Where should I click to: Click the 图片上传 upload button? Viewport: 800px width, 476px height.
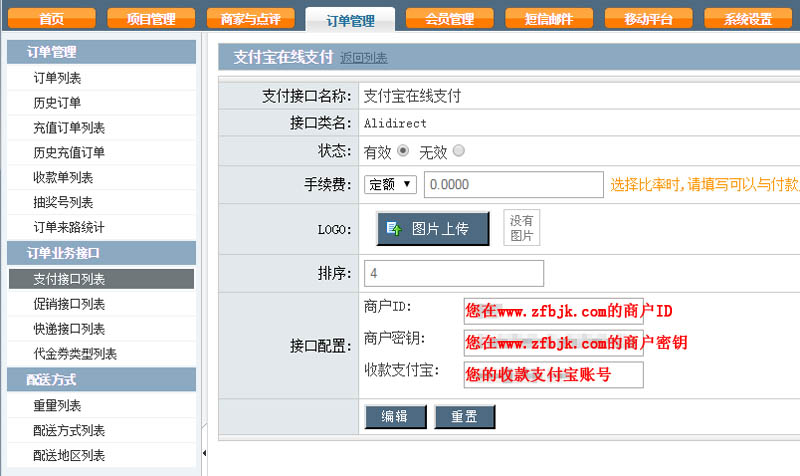coord(433,229)
